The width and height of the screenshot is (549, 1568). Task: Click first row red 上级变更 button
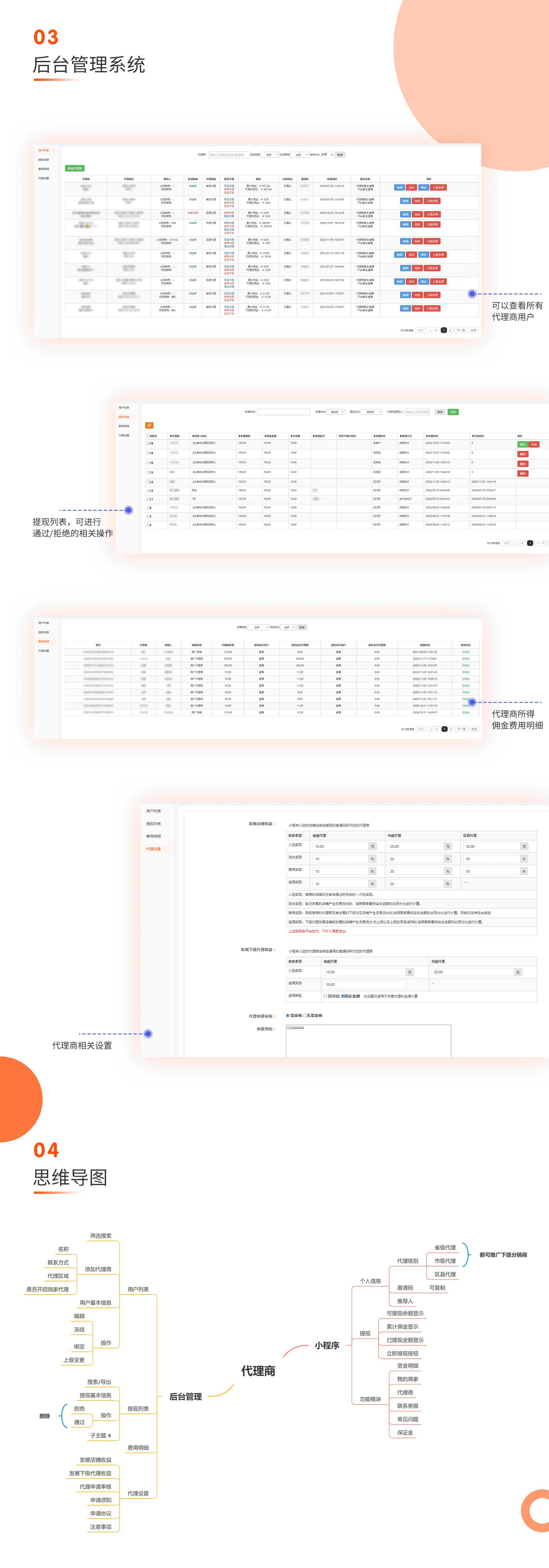(x=438, y=187)
